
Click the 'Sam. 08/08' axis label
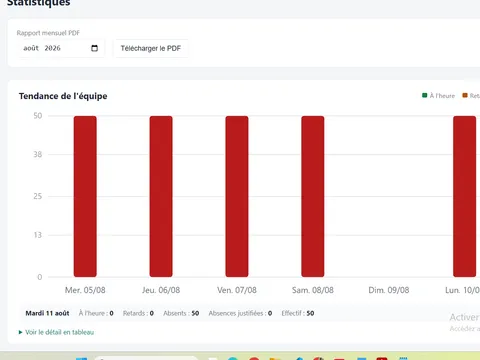coord(313,290)
